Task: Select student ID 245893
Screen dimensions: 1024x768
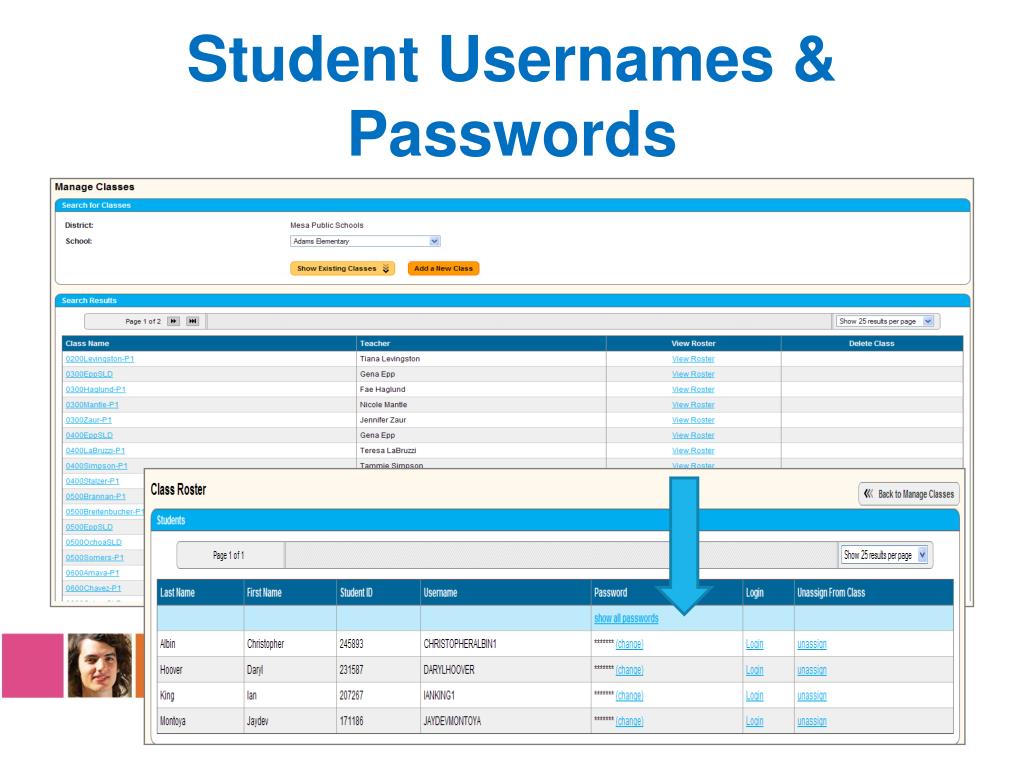Action: [x=351, y=644]
